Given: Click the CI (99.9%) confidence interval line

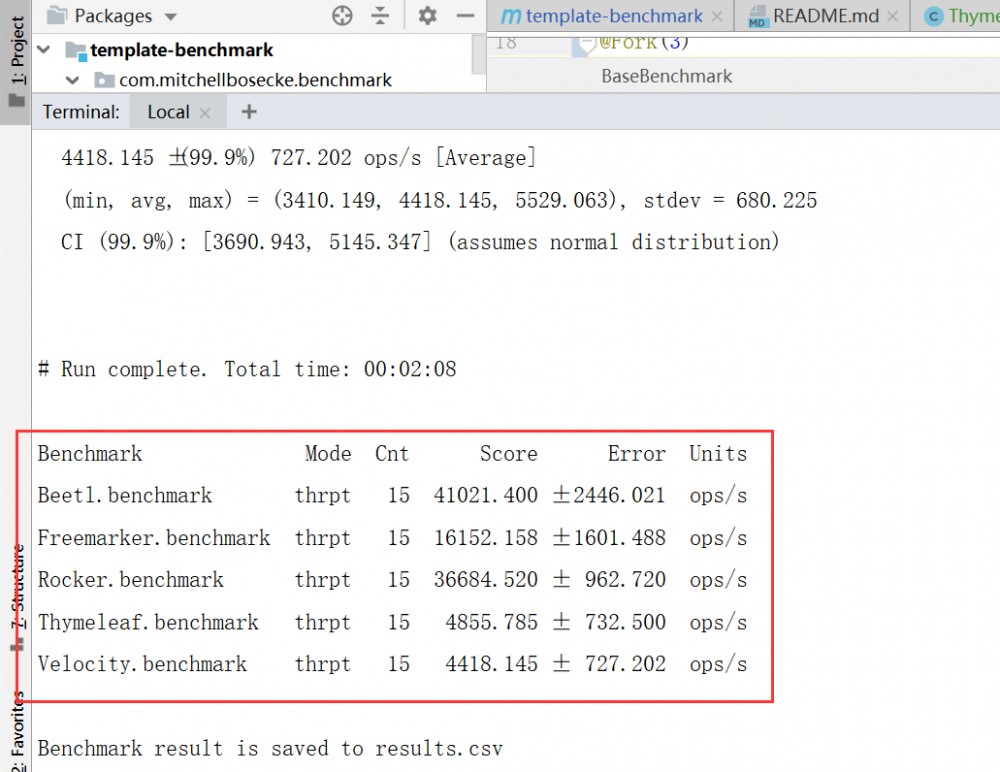Looking at the screenshot, I should pos(420,242).
